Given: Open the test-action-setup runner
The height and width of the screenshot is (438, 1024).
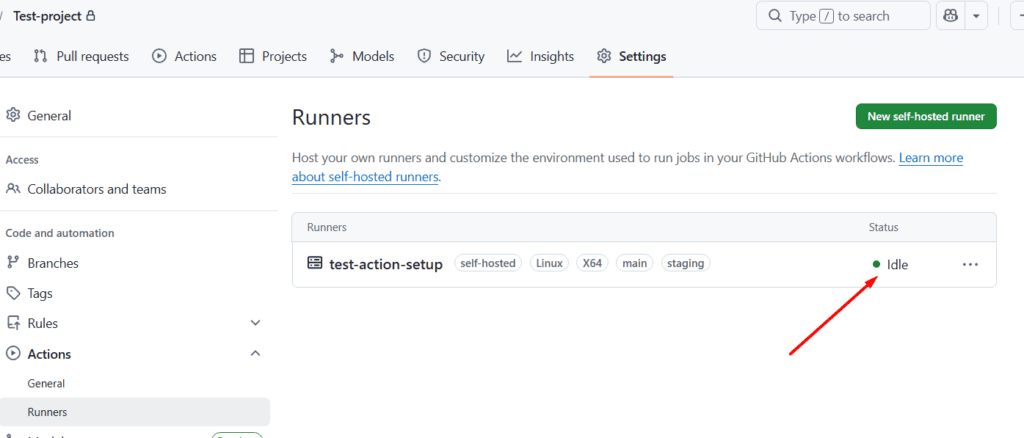Looking at the screenshot, I should 386,264.
